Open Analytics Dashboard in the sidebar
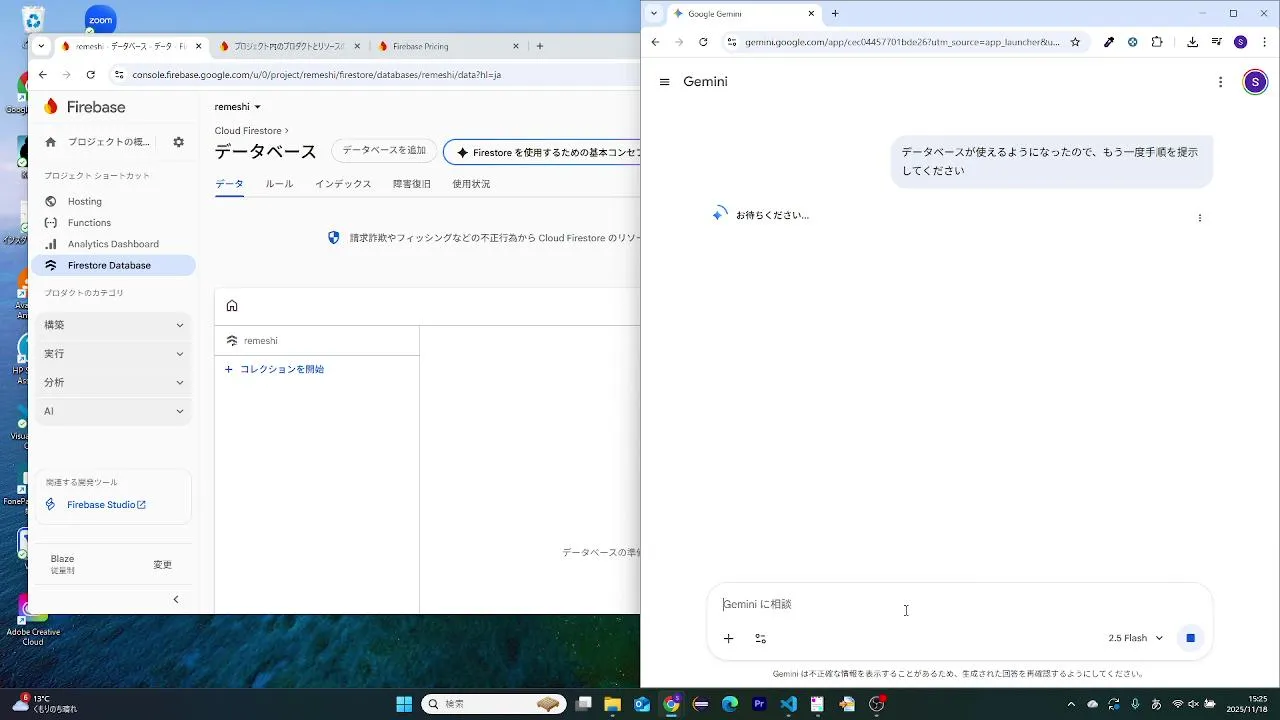The width and height of the screenshot is (1280, 720). point(113,244)
